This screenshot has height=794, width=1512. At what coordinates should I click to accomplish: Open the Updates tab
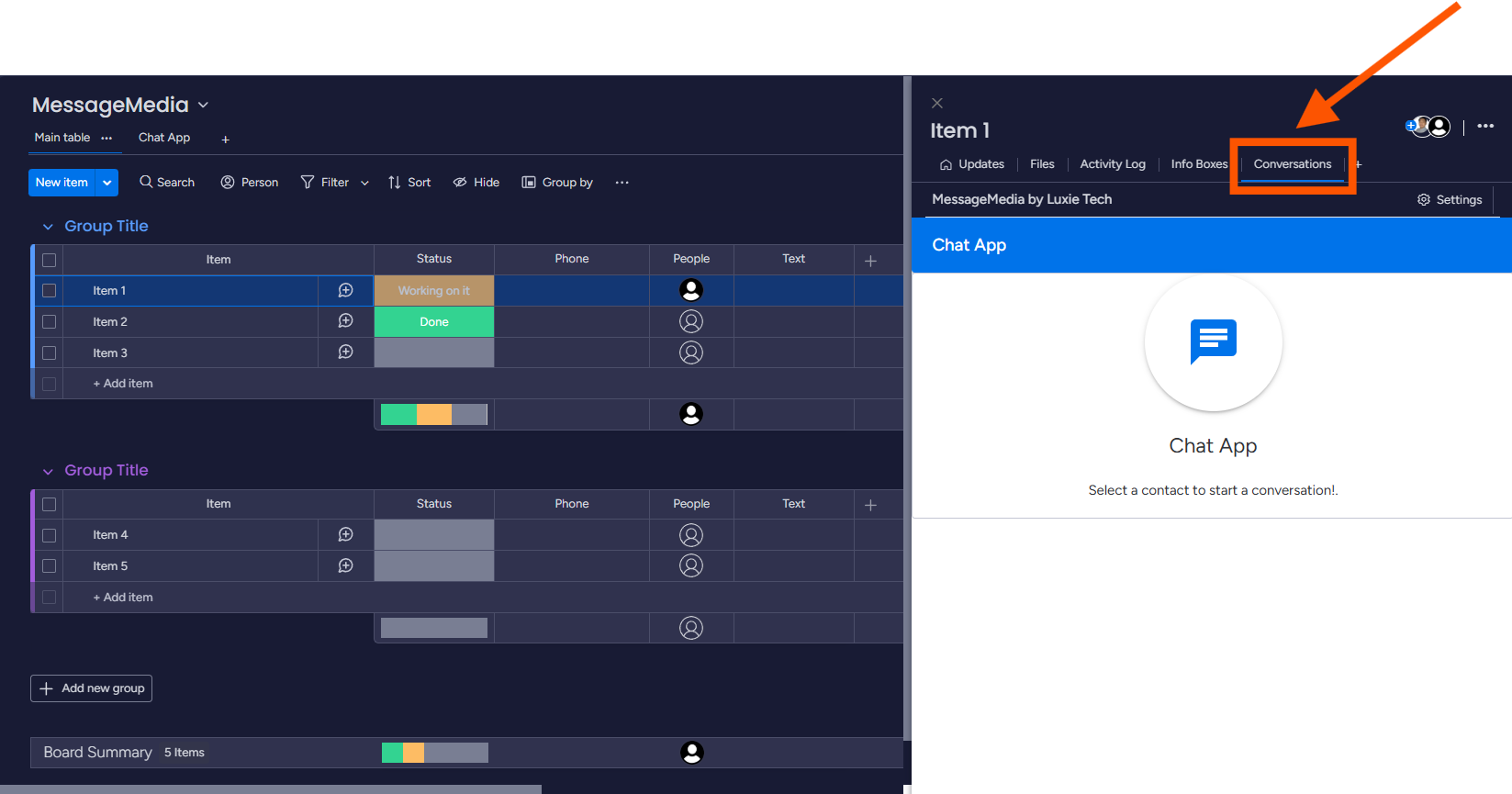[x=971, y=164]
